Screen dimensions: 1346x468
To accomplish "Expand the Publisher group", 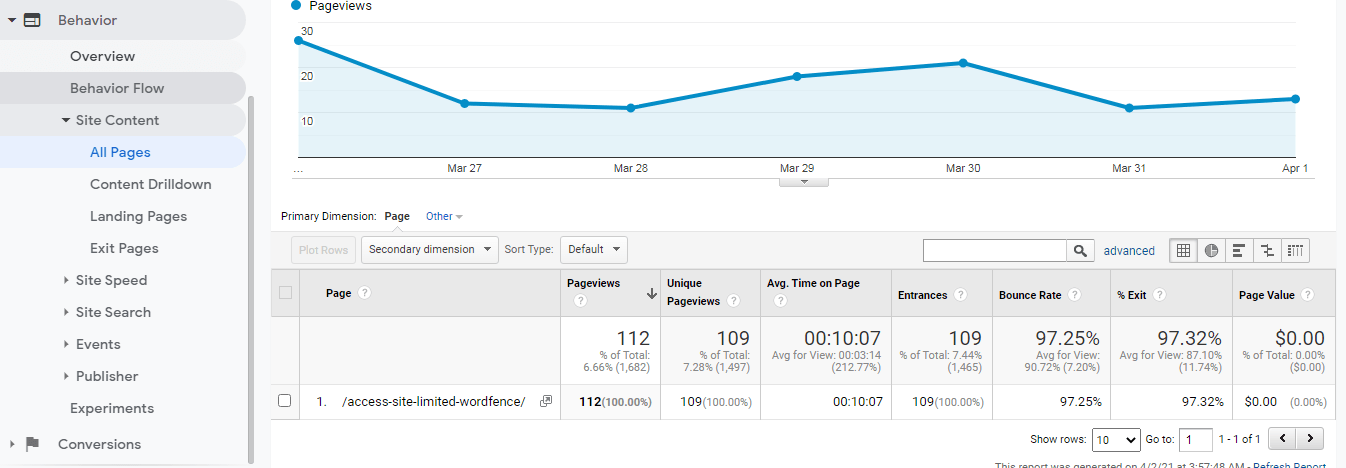I will click(x=65, y=376).
